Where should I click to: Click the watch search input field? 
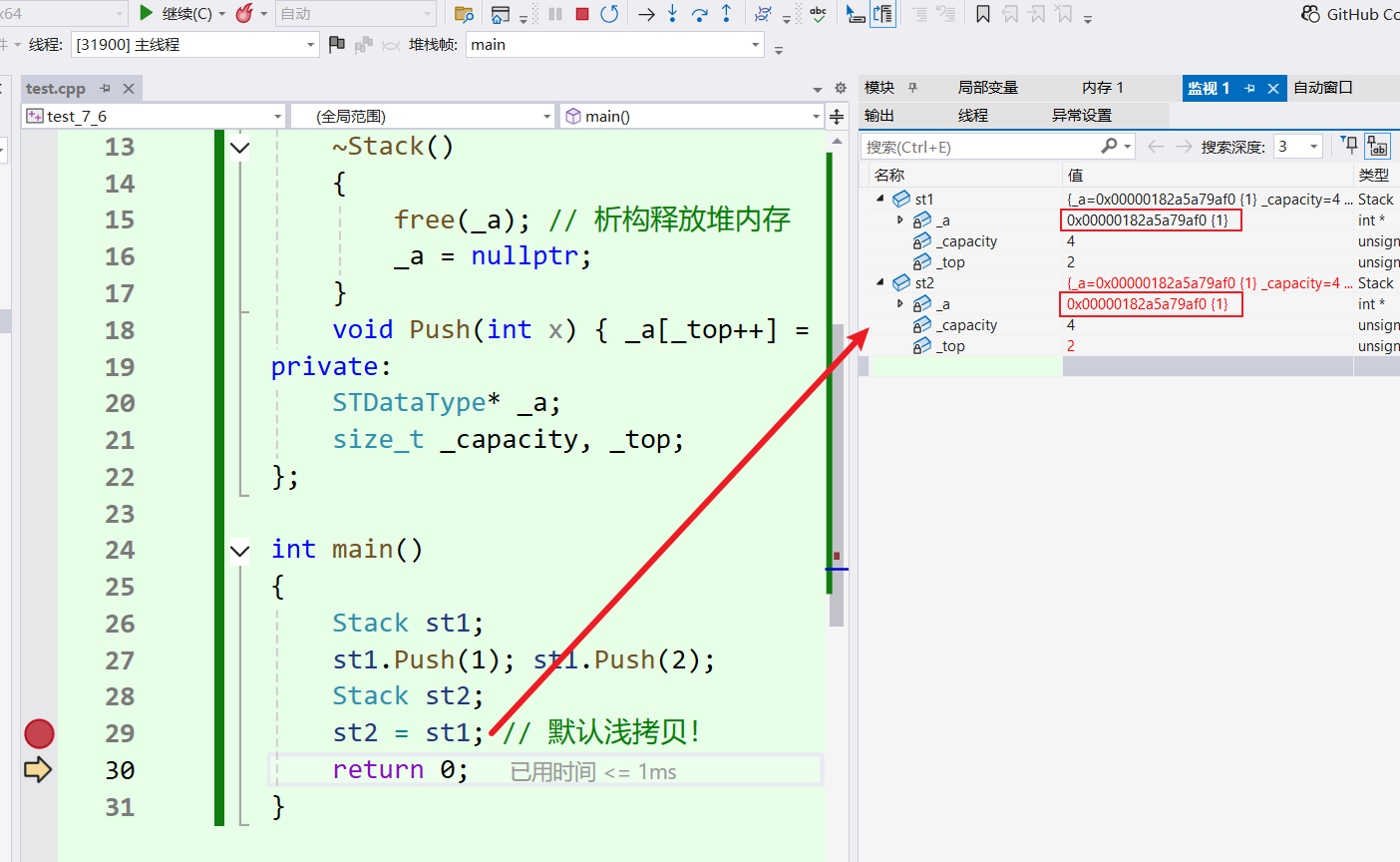(981, 147)
